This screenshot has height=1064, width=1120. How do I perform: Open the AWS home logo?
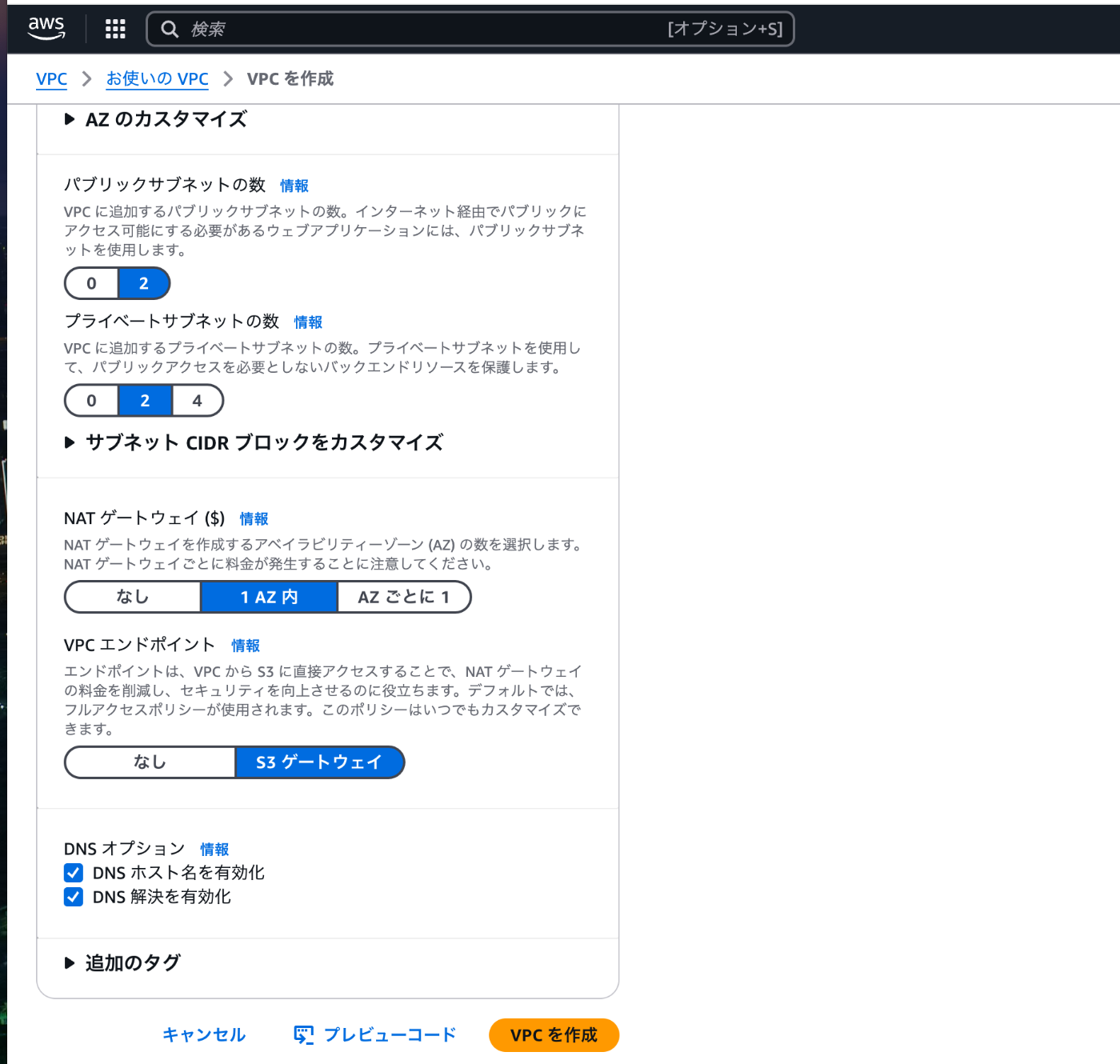[46, 28]
